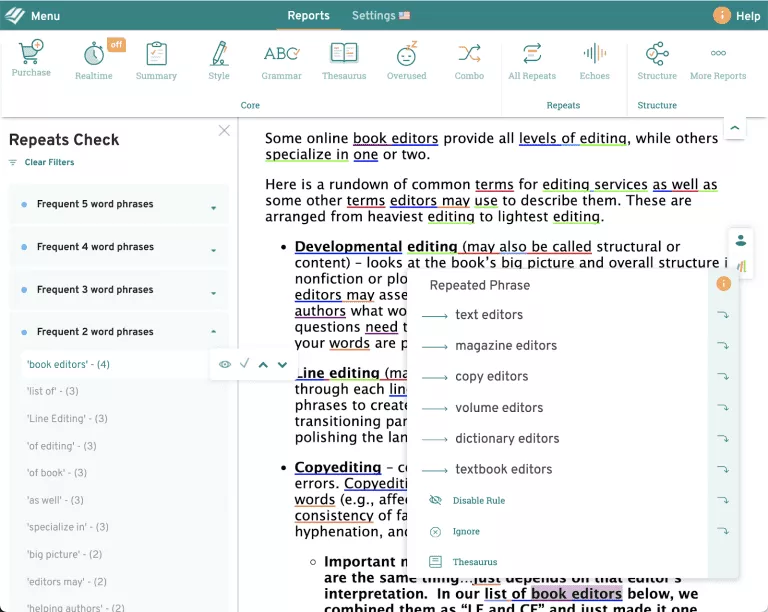
Task: Click the arrow icon beside 'textbook editors'
Action: [723, 470]
